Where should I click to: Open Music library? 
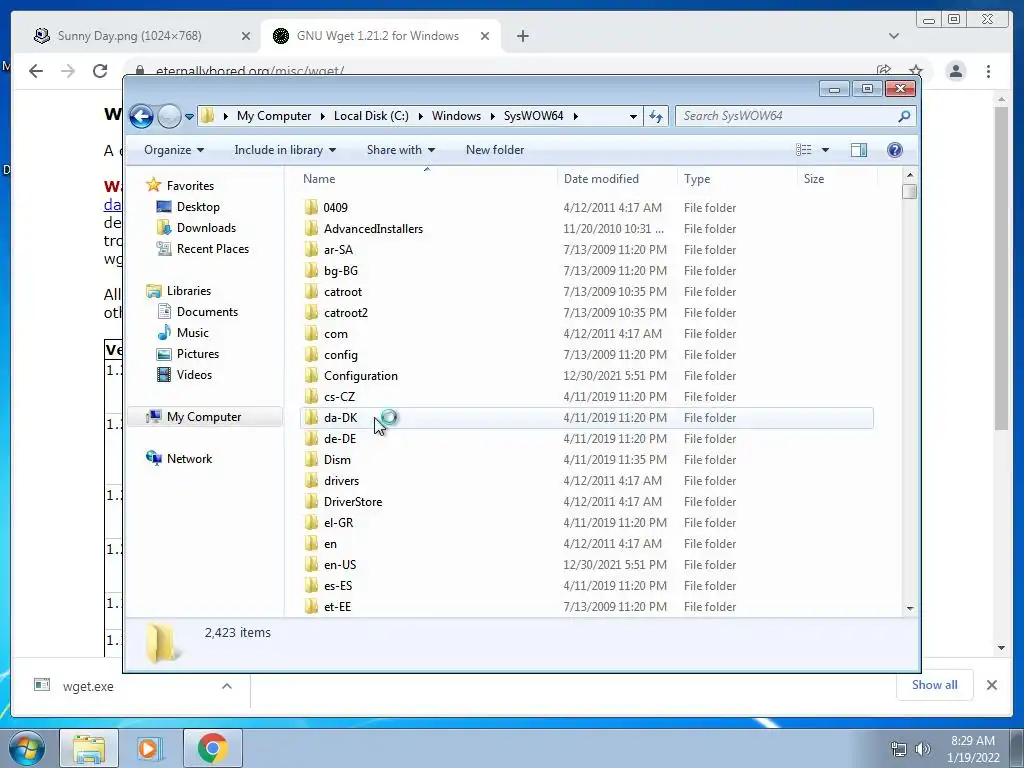pyautogui.click(x=192, y=332)
